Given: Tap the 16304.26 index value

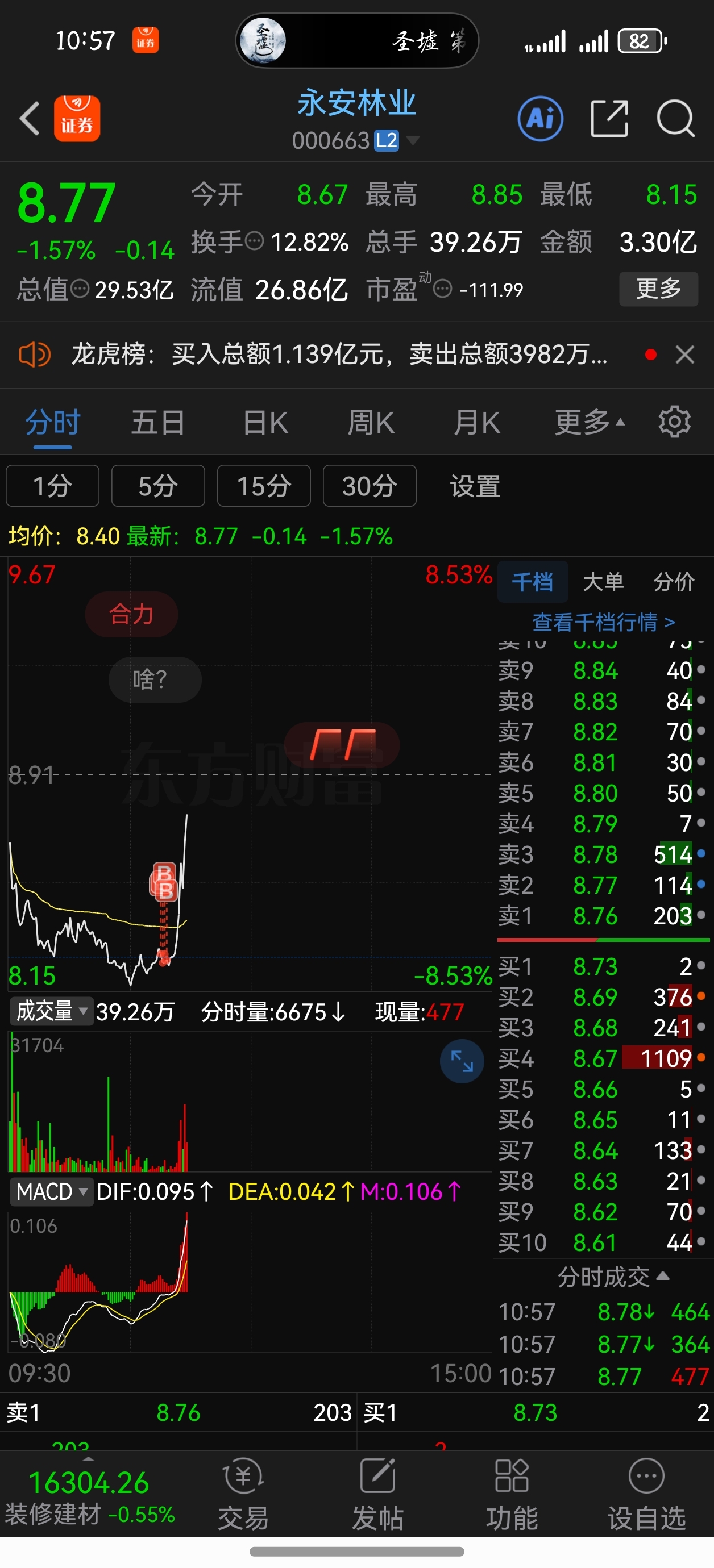Looking at the screenshot, I should click(x=89, y=1482).
